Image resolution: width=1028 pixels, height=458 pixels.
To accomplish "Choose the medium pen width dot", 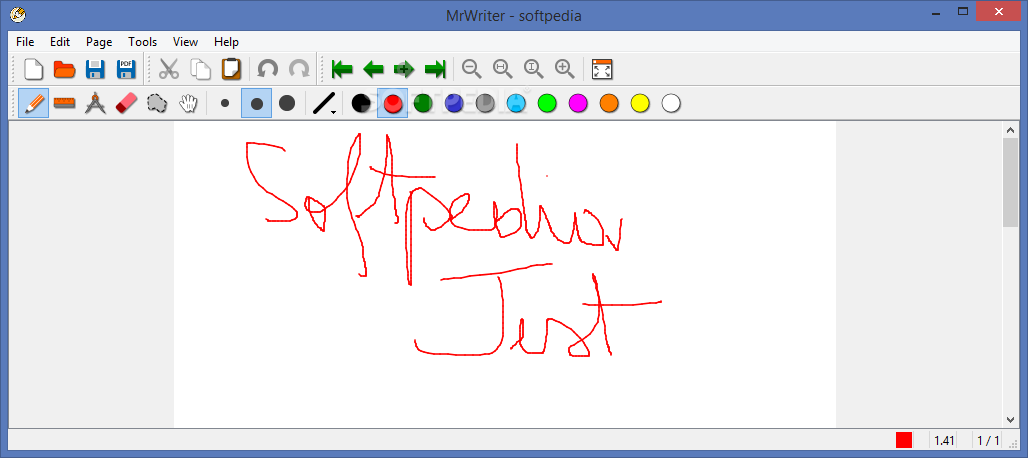I will 256,103.
